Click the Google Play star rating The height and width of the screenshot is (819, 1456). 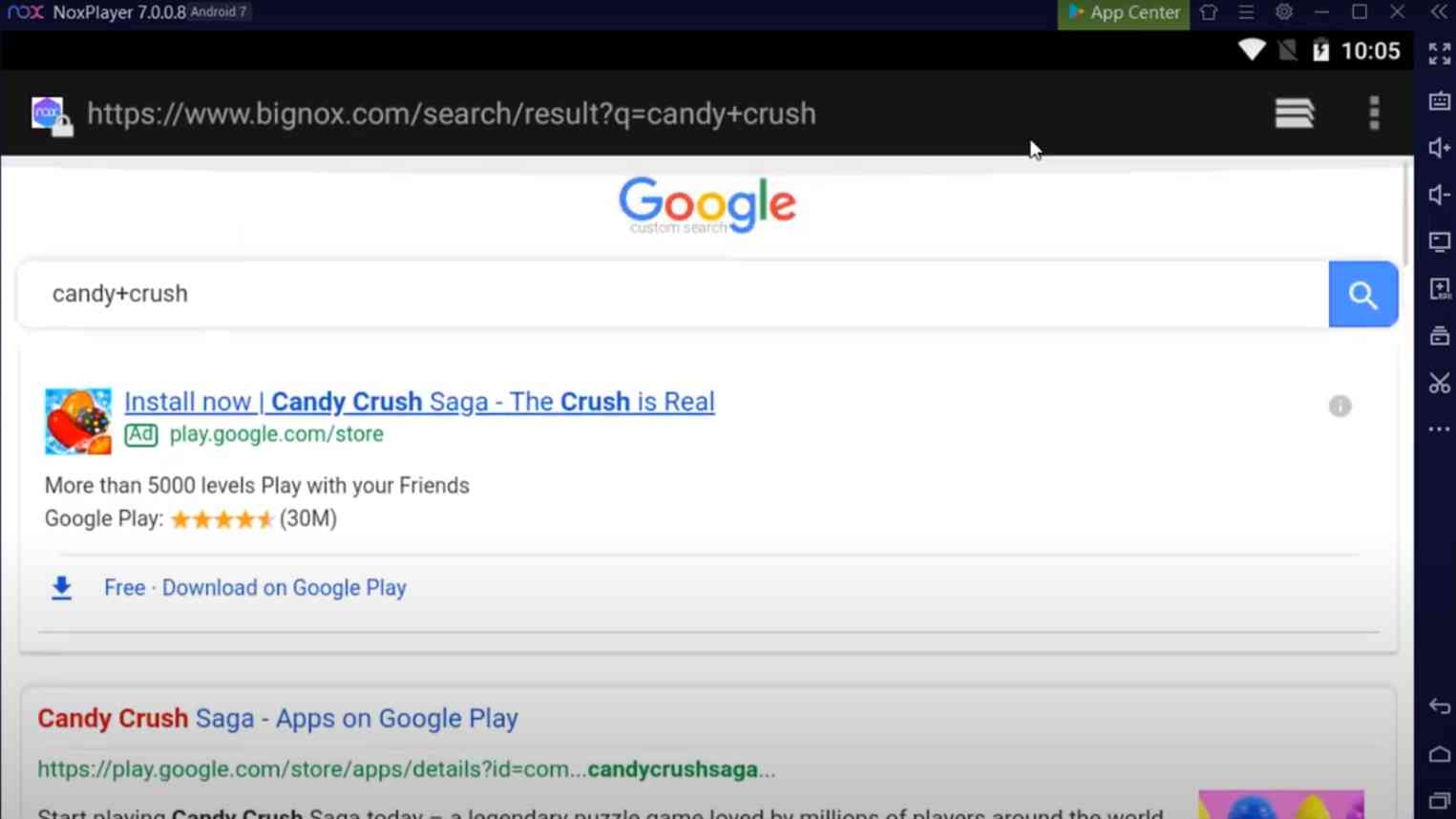222,519
